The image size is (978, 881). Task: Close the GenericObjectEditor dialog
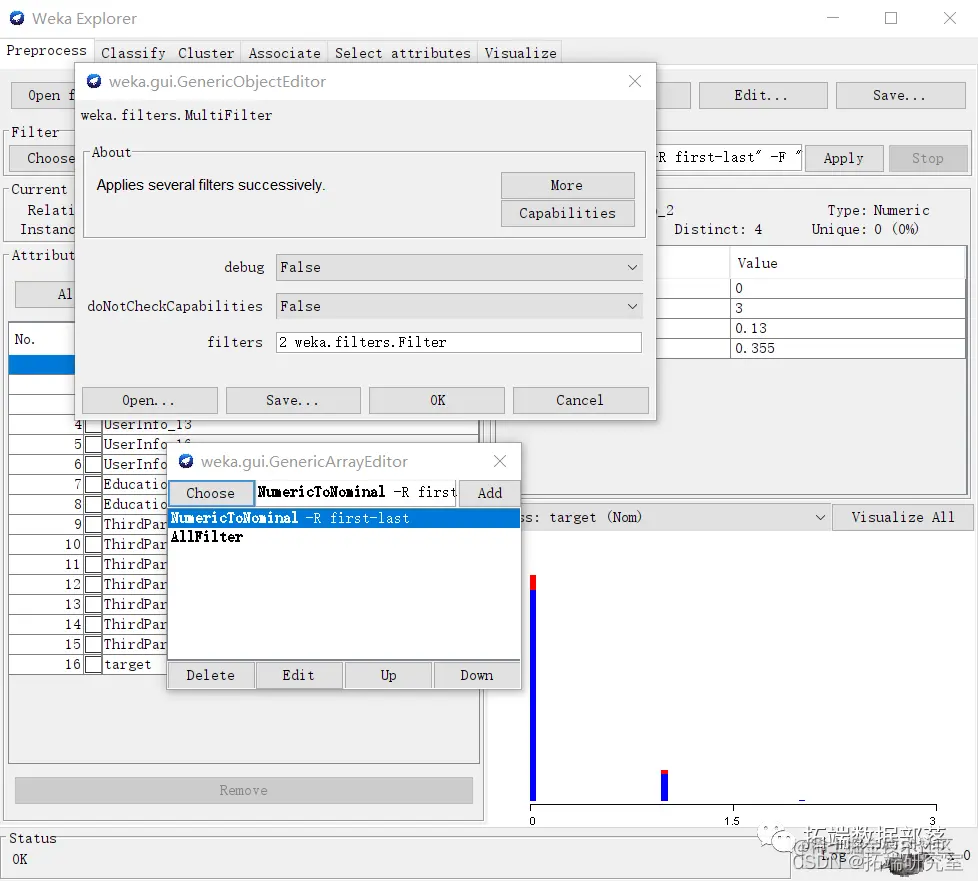point(635,81)
